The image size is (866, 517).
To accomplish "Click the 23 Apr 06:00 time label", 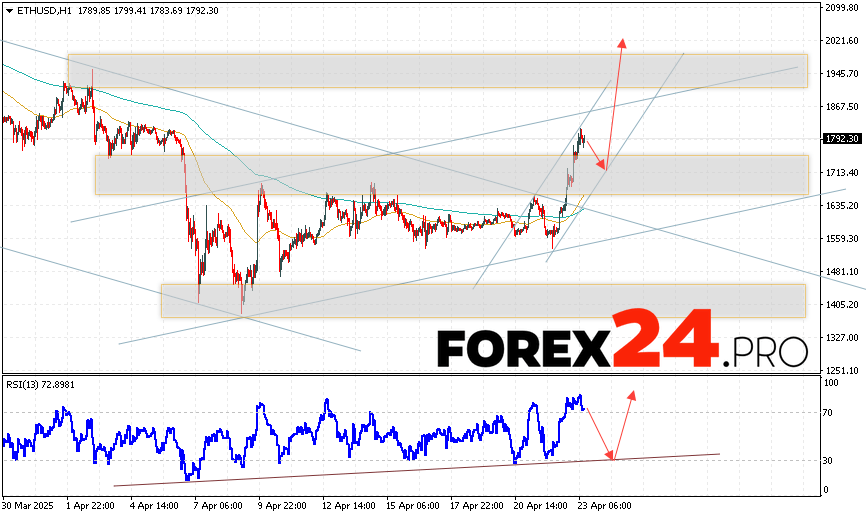I will click(604, 506).
